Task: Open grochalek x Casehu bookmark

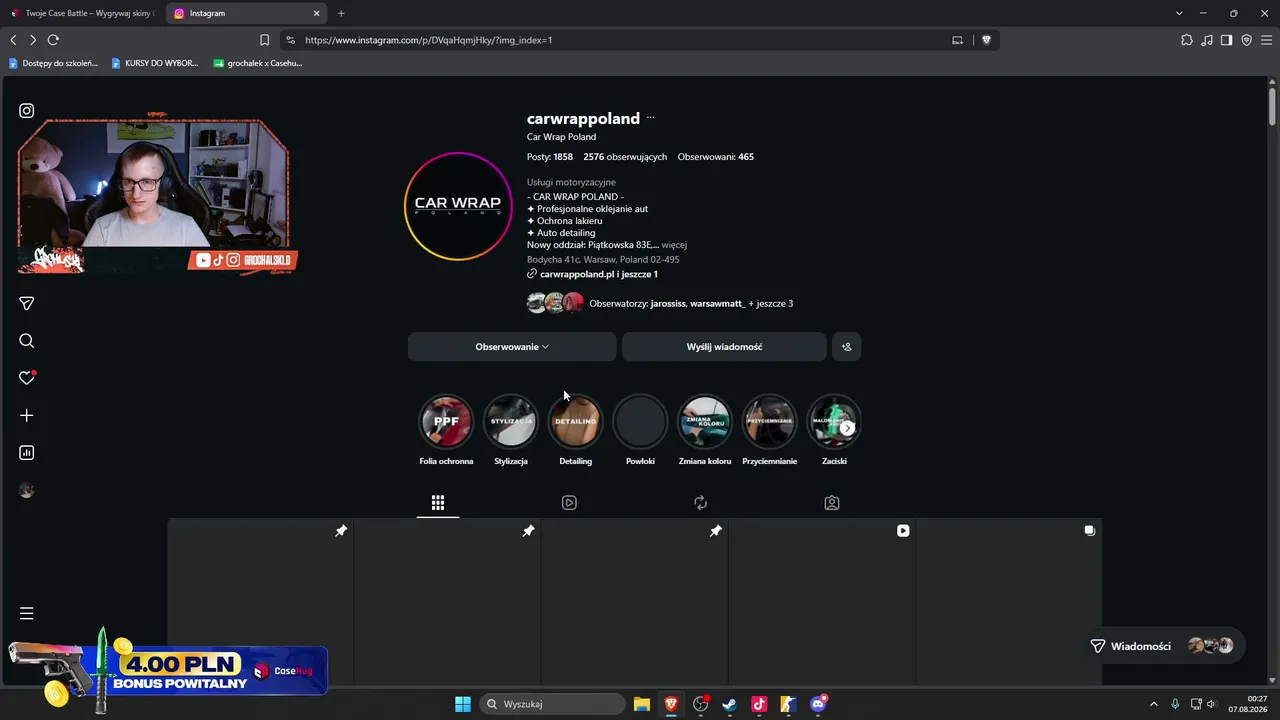Action: click(x=257, y=63)
